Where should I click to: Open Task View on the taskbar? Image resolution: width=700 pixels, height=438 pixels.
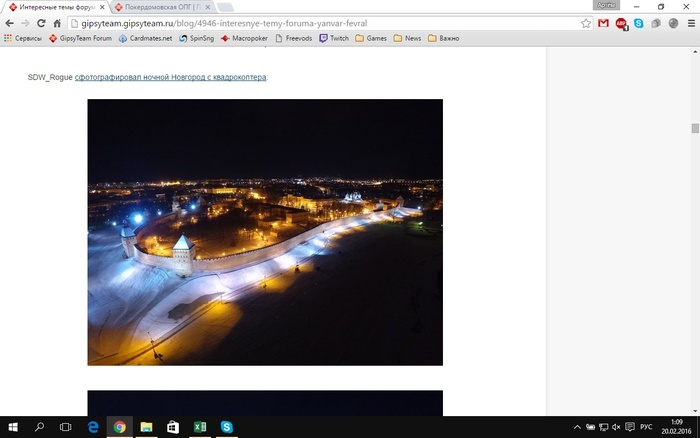click(66, 427)
